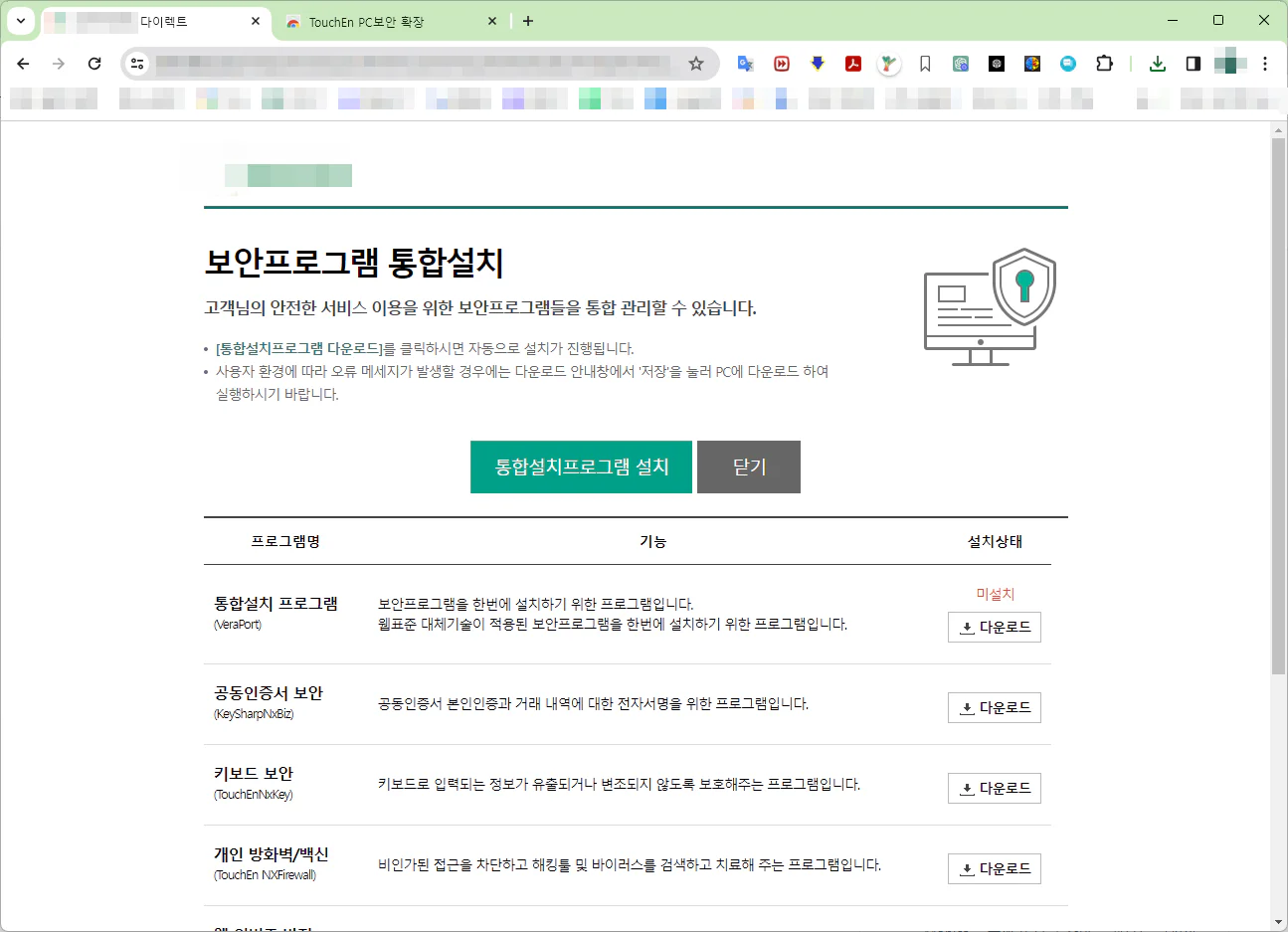
Task: Click the (KeySharpNxBiz) label
Action: click(x=254, y=715)
